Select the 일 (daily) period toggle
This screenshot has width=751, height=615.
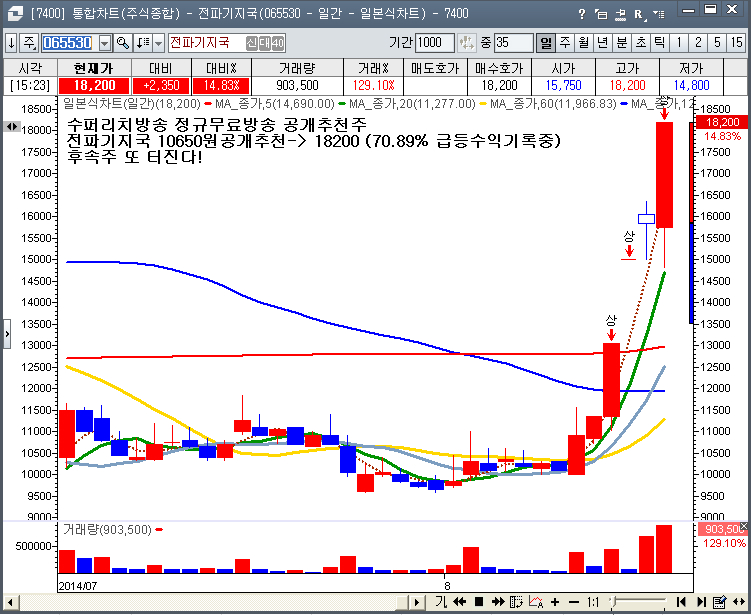coord(546,43)
